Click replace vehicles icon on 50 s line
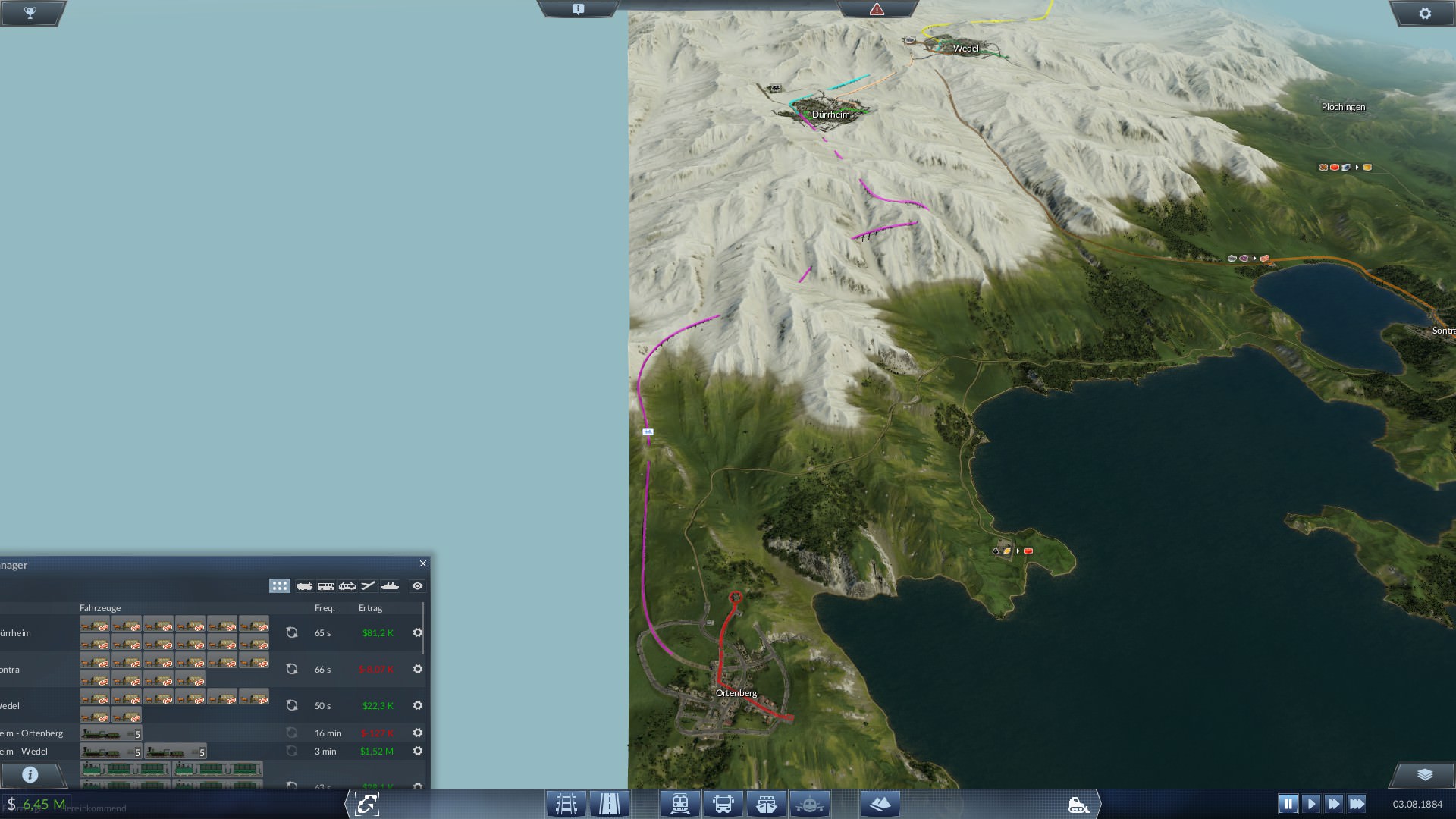 click(x=292, y=705)
